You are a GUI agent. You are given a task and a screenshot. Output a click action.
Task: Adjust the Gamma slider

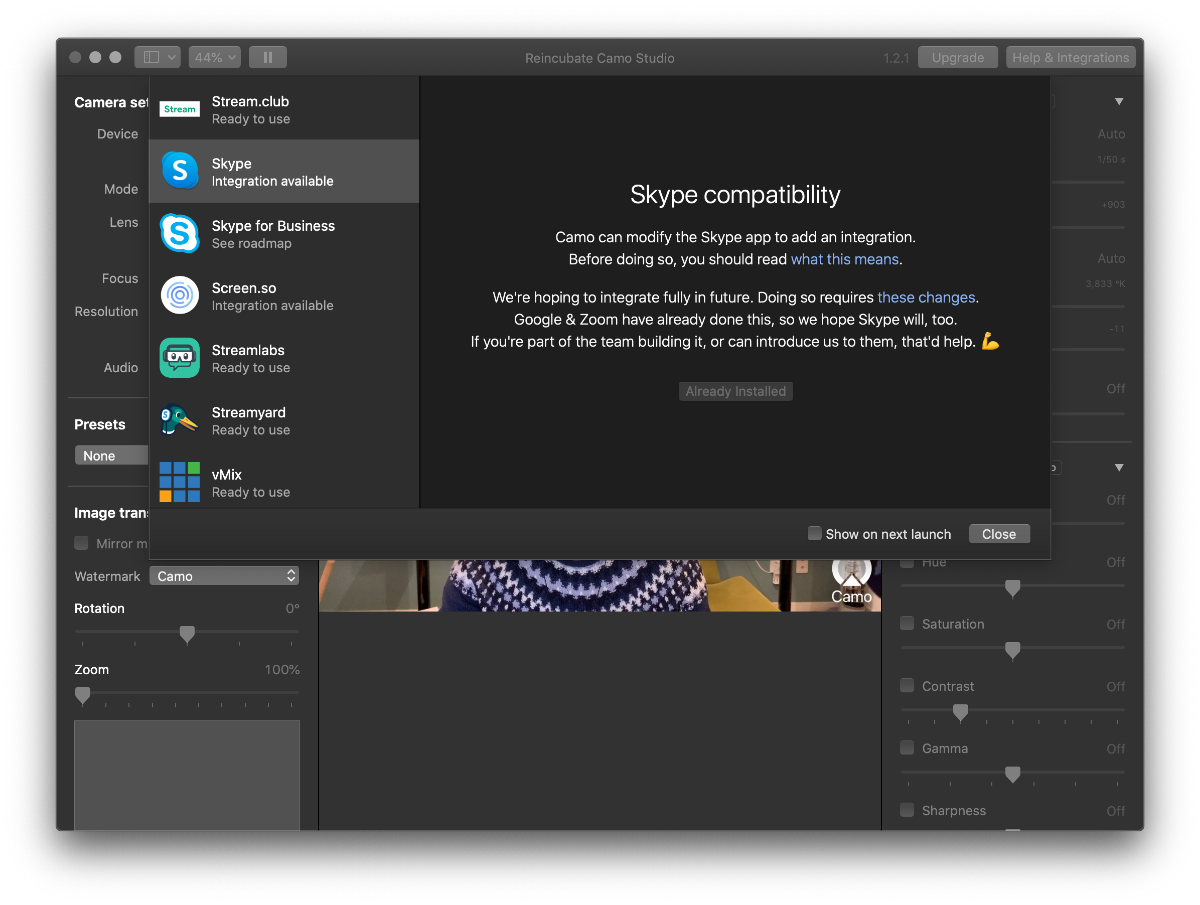pyautogui.click(x=1012, y=774)
